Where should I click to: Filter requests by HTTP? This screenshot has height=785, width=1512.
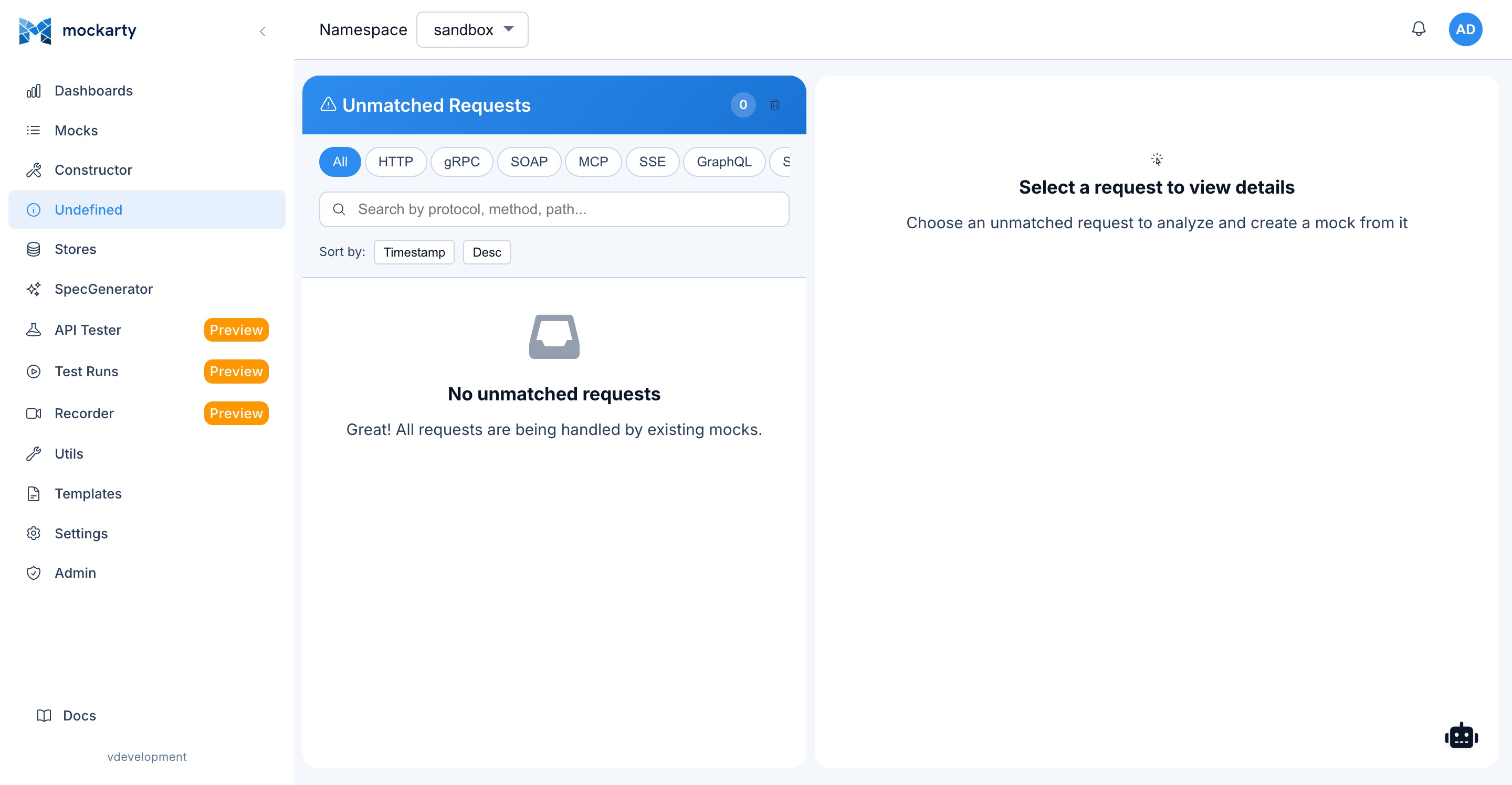point(396,162)
